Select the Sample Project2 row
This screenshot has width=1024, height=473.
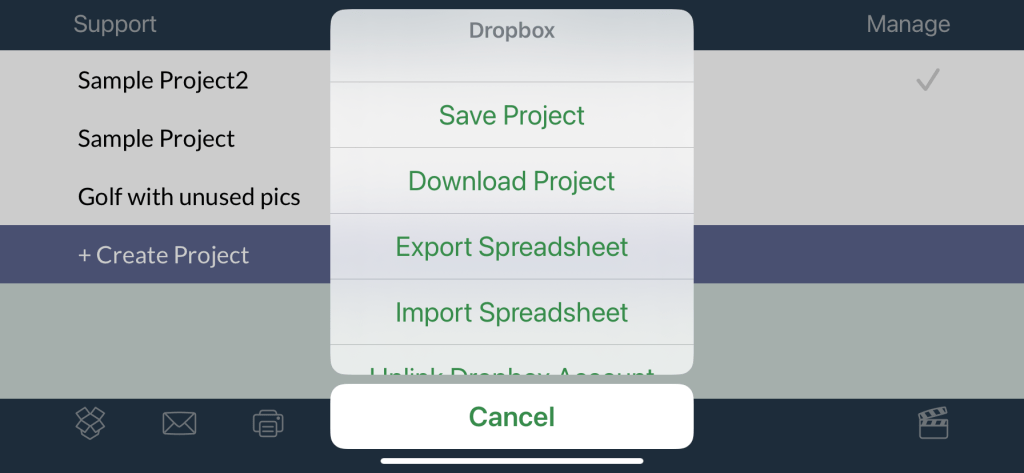[163, 81]
